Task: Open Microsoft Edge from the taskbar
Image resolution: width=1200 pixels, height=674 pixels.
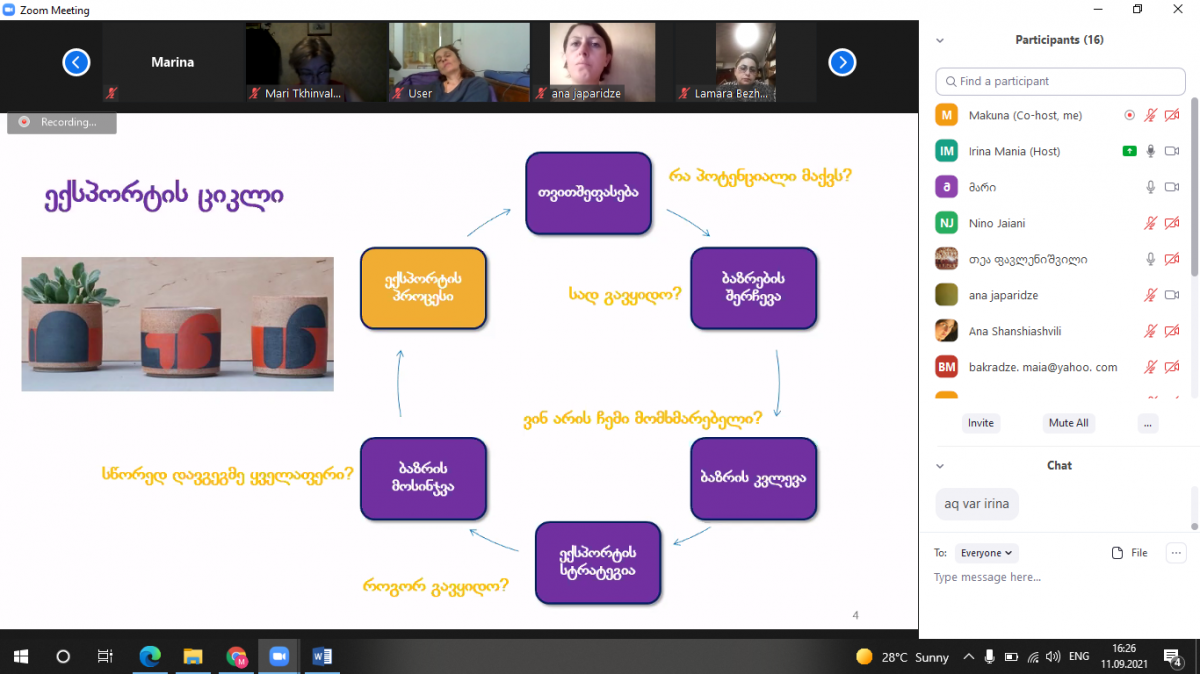Action: 150,656
